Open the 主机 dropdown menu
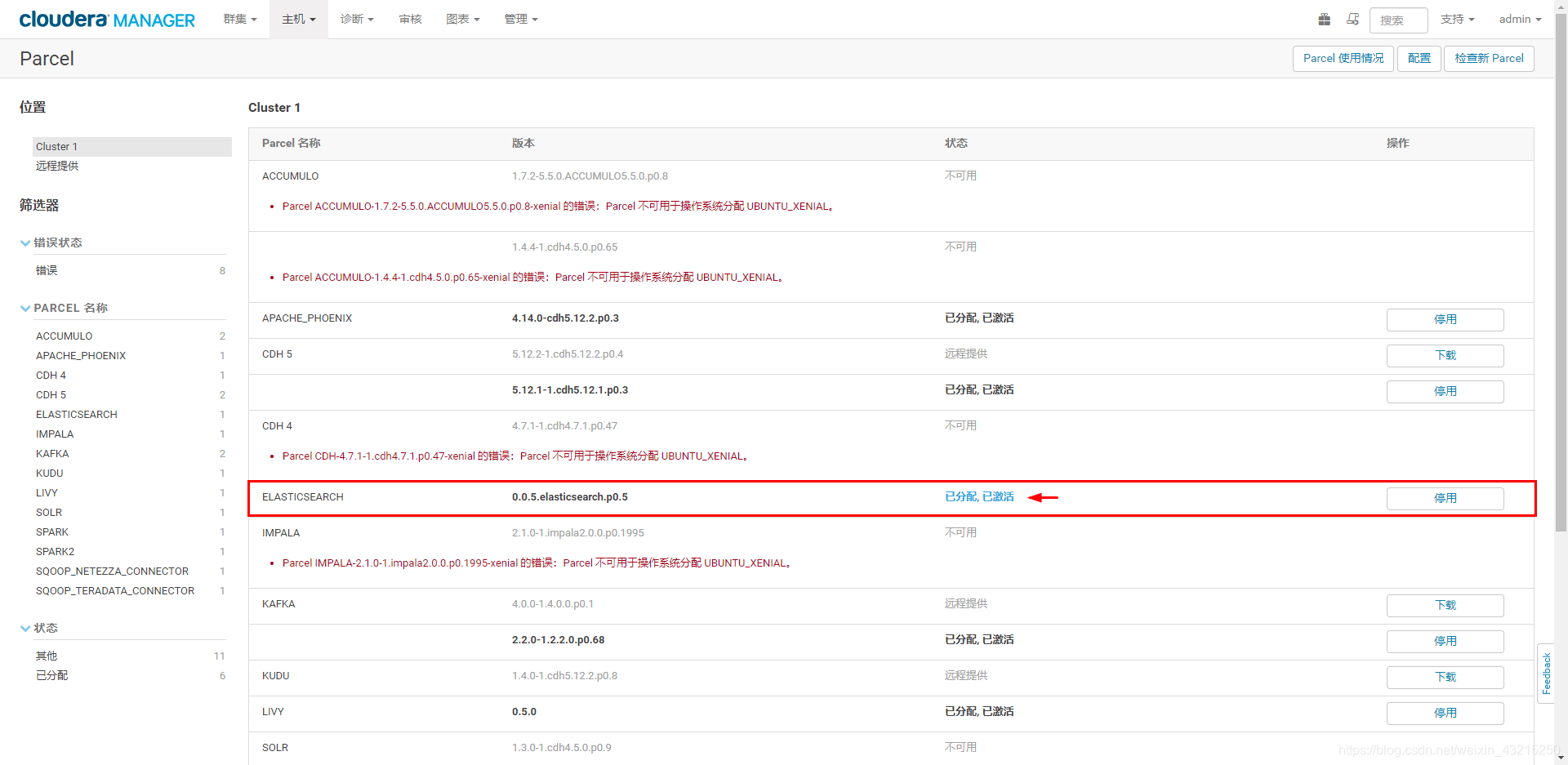This screenshot has width=1568, height=765. click(x=299, y=19)
